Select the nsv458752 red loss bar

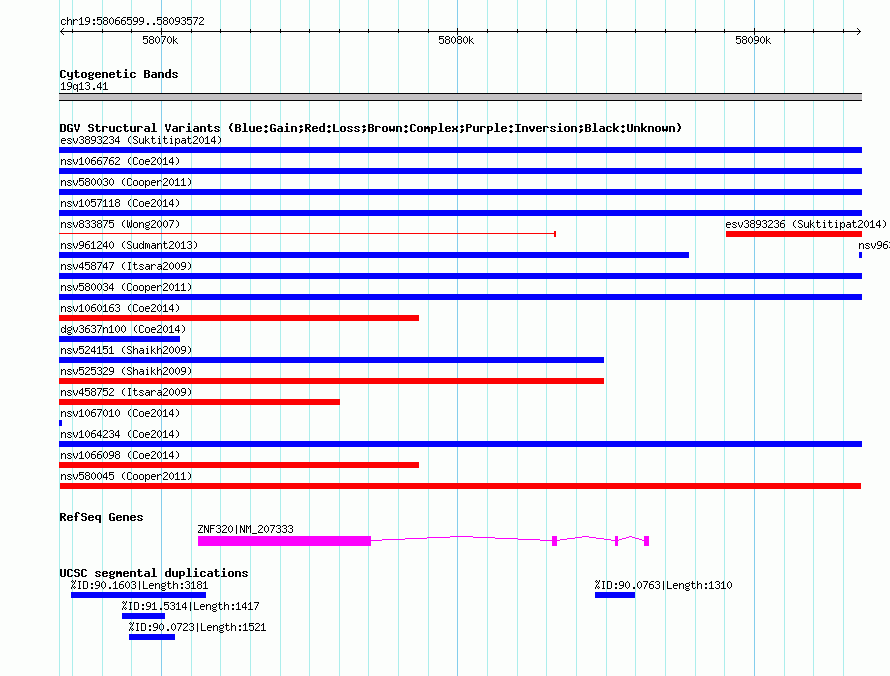point(199,402)
